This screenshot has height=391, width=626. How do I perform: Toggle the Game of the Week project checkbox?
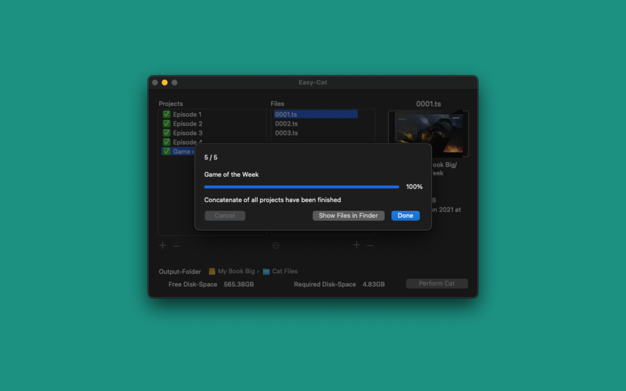[166, 151]
